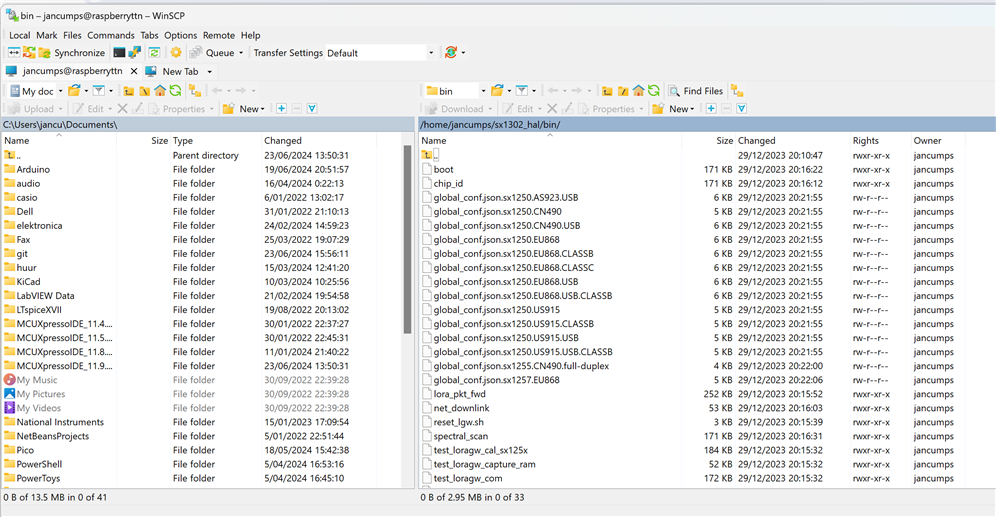Go to home directory in remote panel
The image size is (996, 517).
637,91
